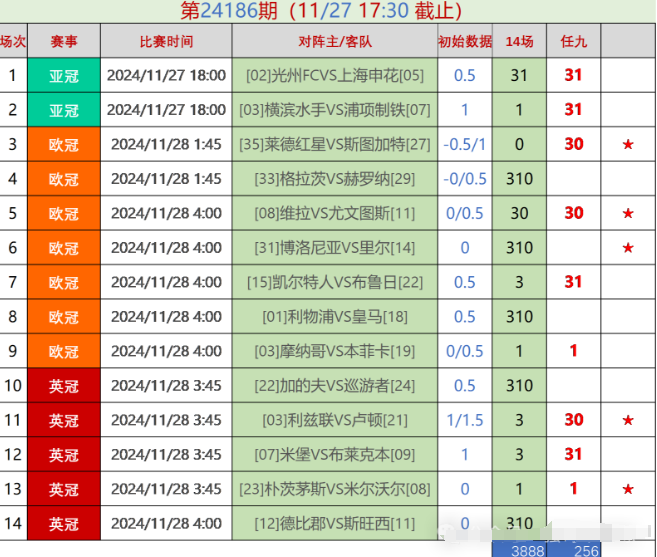
Task: Click the 利物浦VS皇马 match cell
Action: [335, 317]
